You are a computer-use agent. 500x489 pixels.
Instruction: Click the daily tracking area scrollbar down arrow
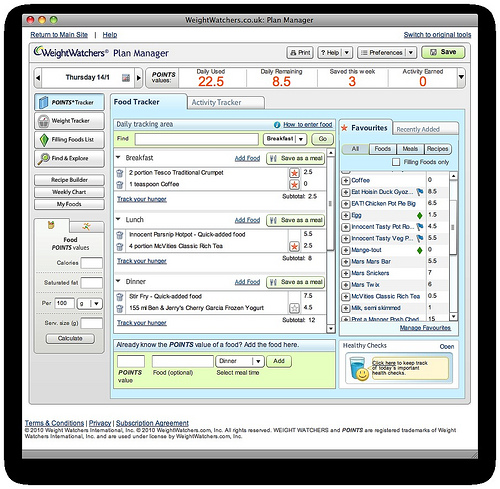(330, 329)
